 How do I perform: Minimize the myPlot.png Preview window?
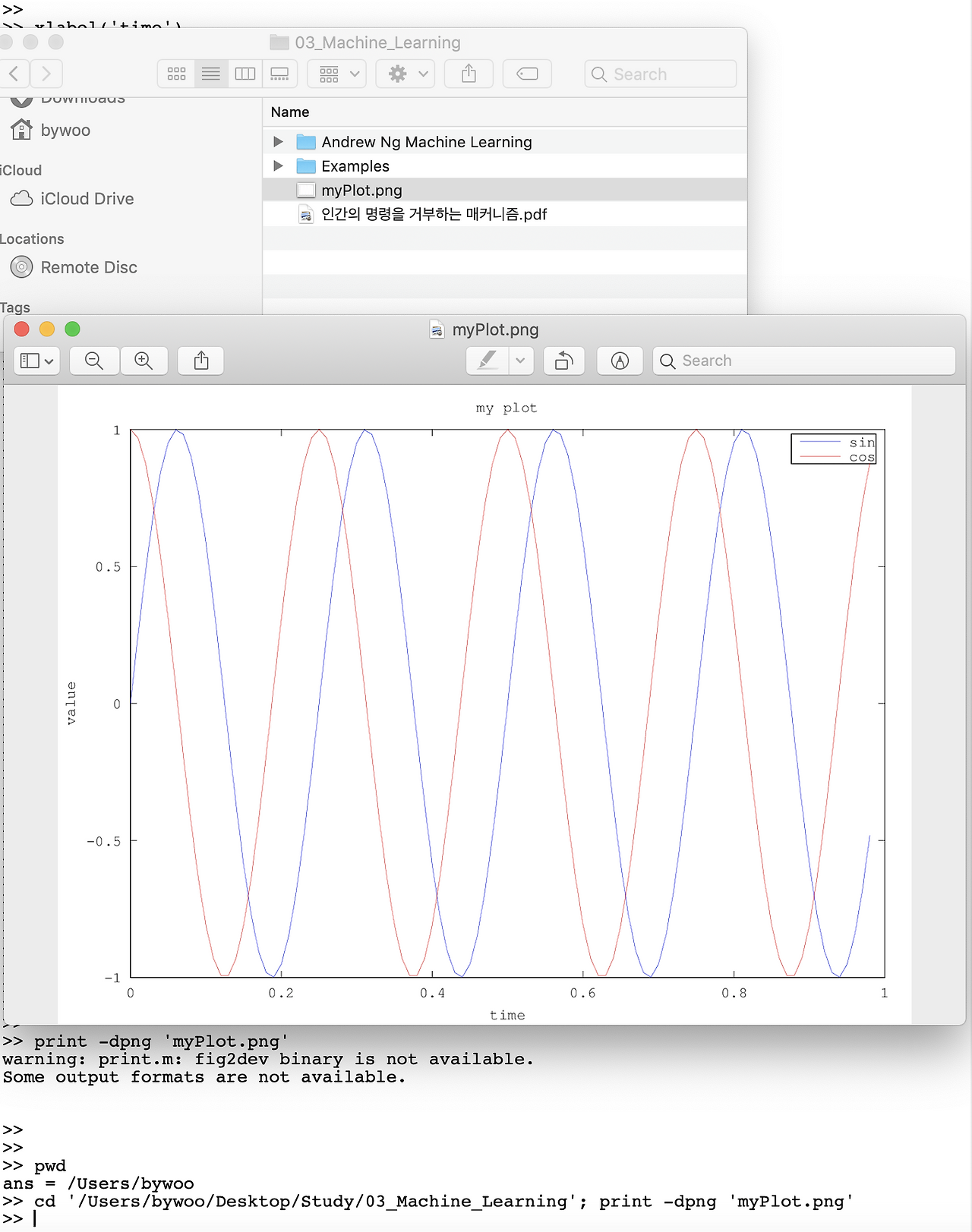47,329
